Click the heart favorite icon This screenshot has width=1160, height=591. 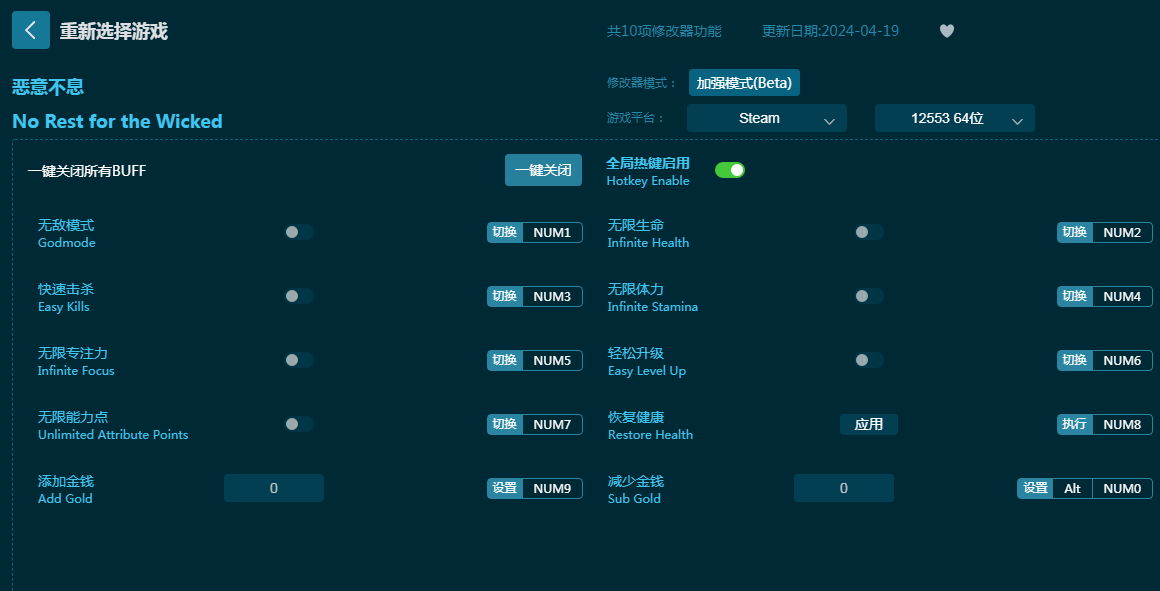[x=946, y=31]
